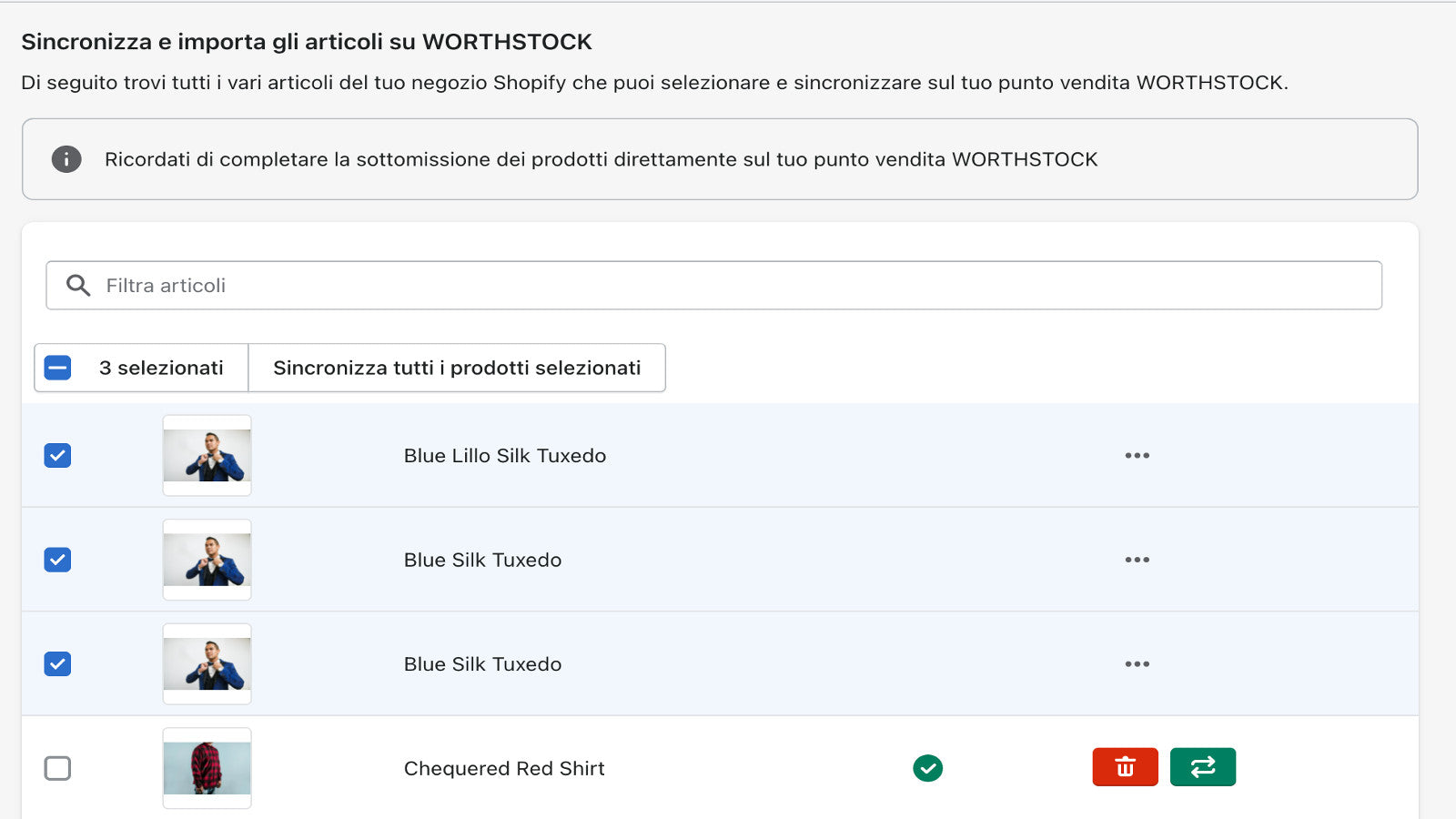This screenshot has height=819, width=1456.
Task: Click the Chequered Red Shirt thumbnail
Action: tap(207, 768)
